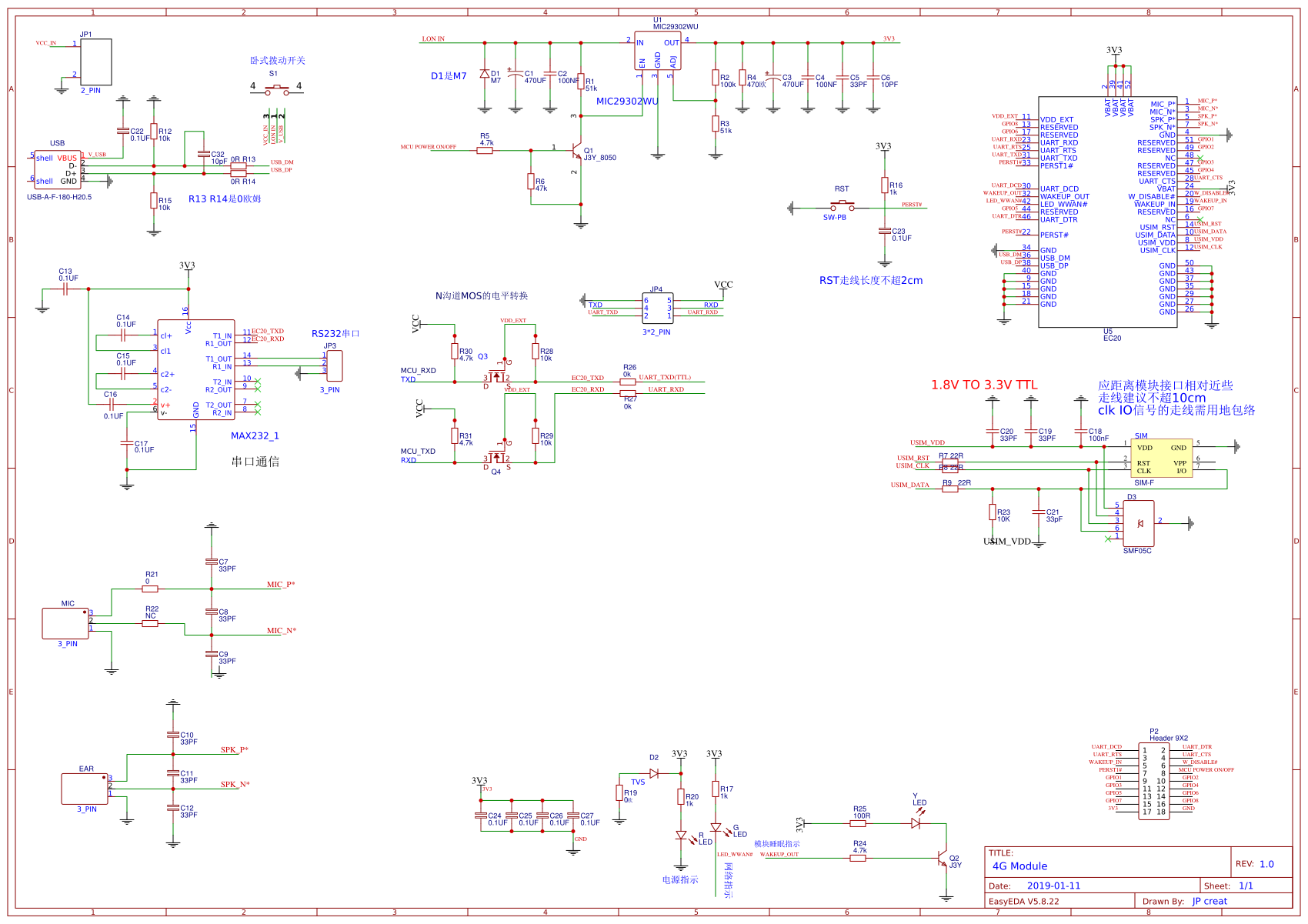Click the EAR 3_PIN connector symbol
1308x924 pixels.
coord(85,789)
